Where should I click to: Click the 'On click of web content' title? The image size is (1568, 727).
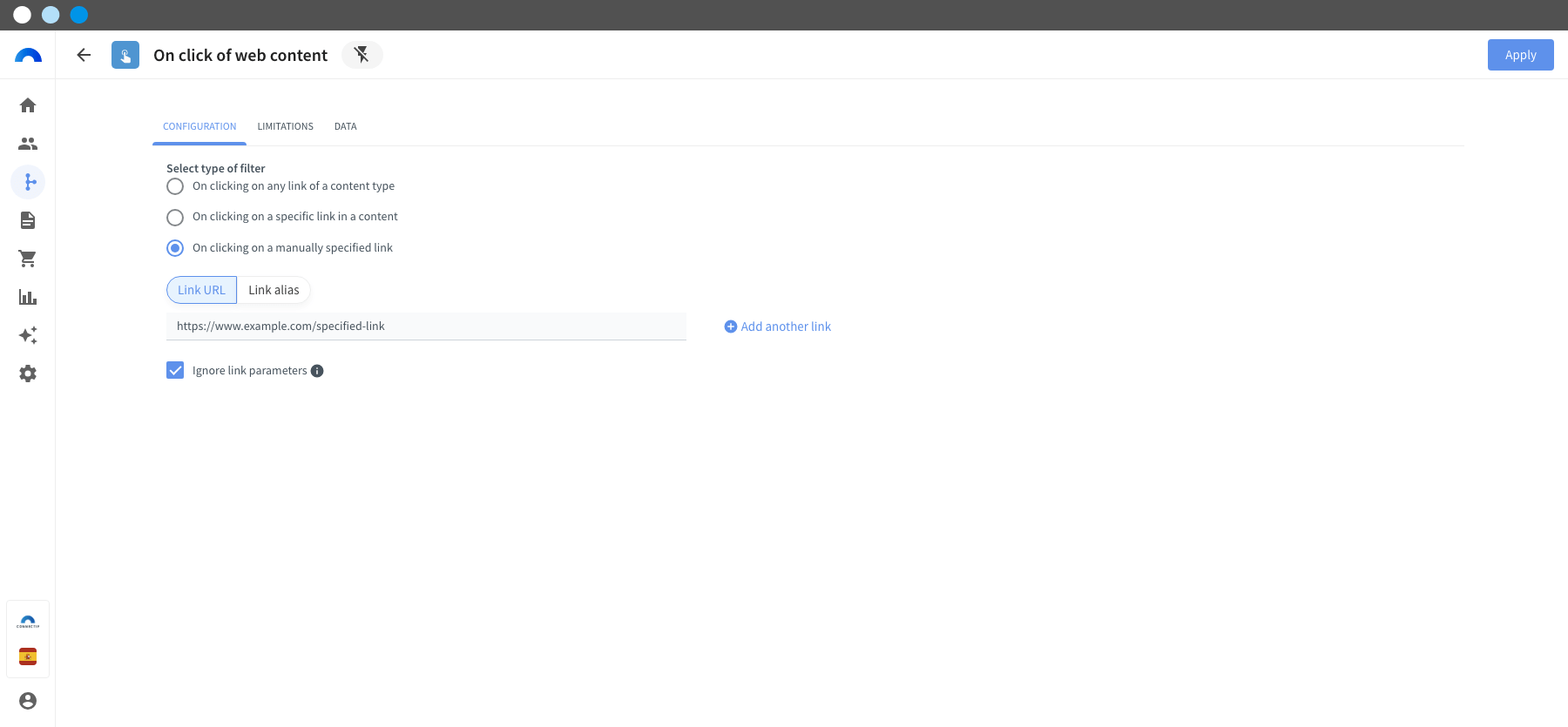click(x=240, y=55)
